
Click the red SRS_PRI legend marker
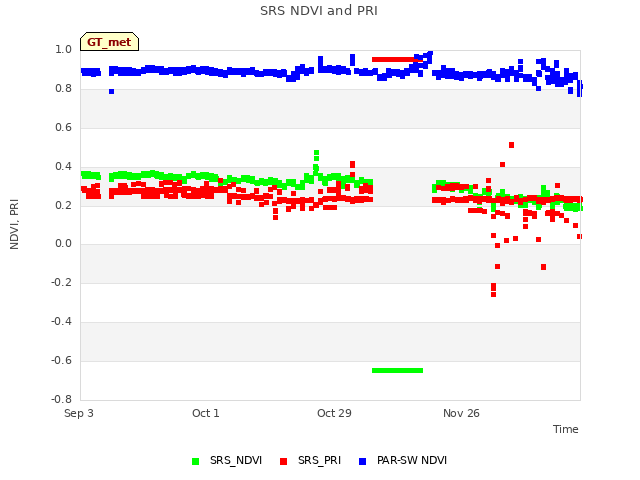click(x=283, y=461)
